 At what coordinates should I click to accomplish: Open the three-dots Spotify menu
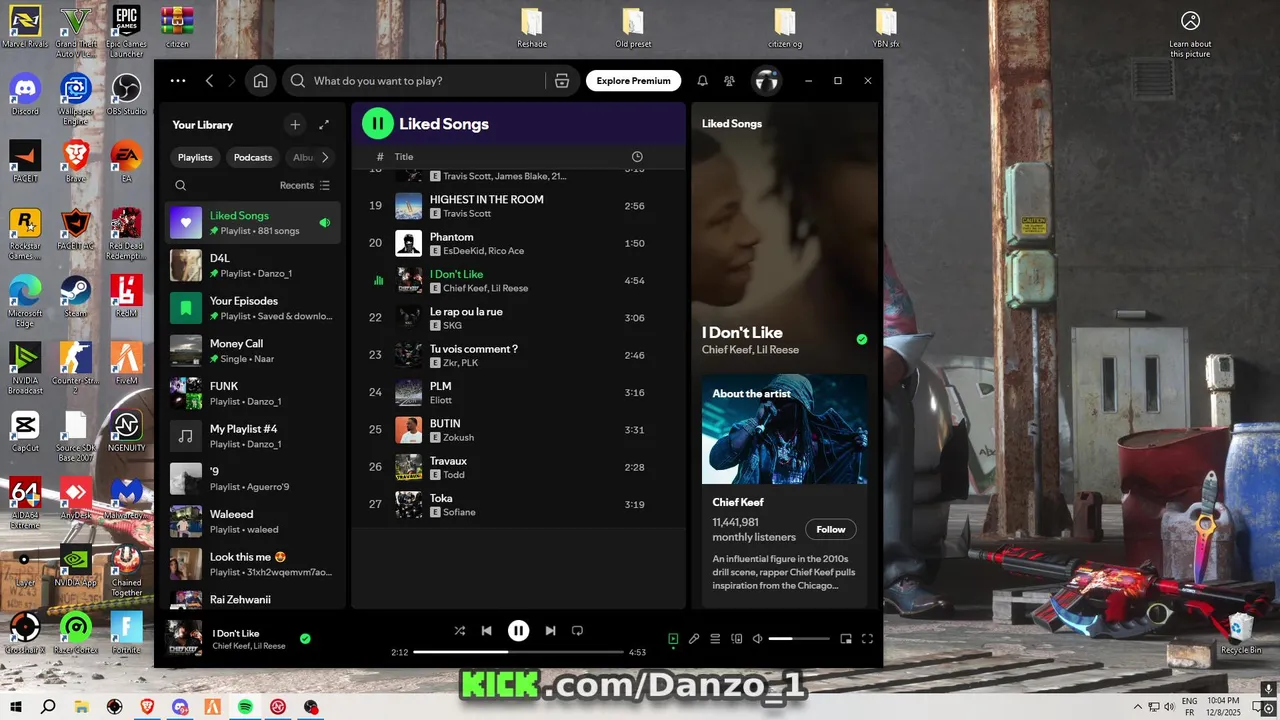(178, 81)
